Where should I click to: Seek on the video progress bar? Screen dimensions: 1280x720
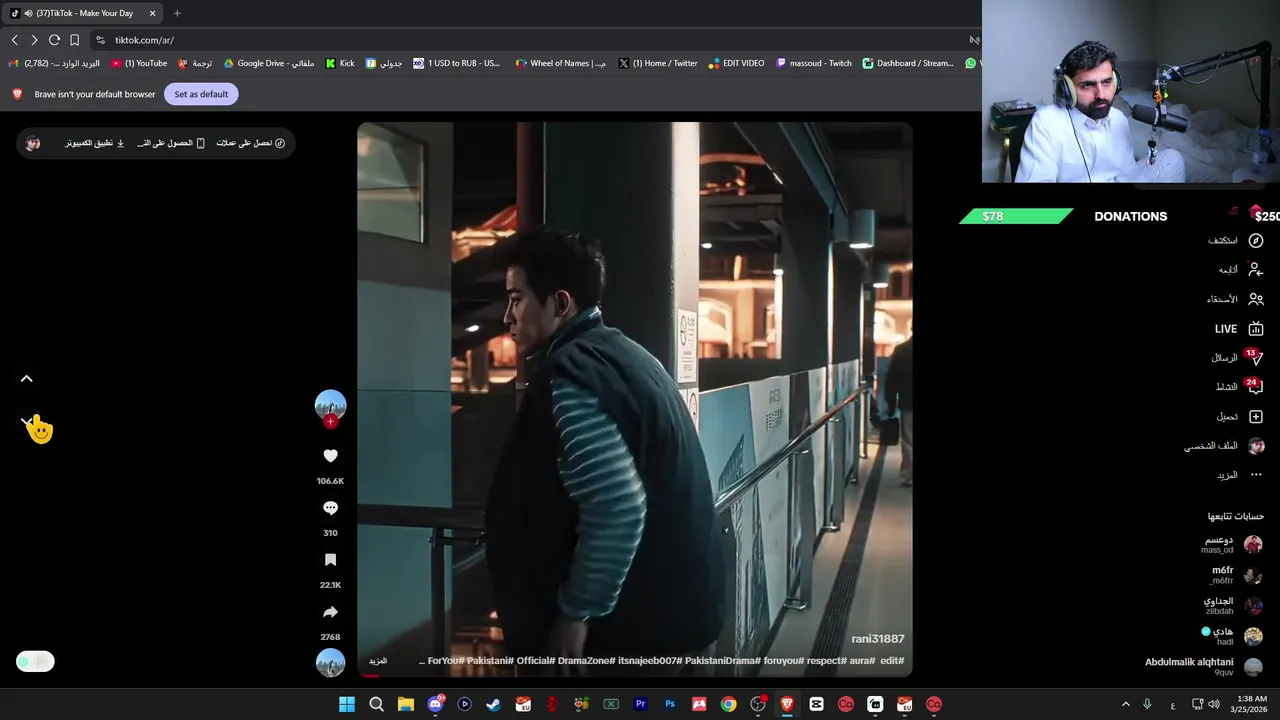(635, 676)
